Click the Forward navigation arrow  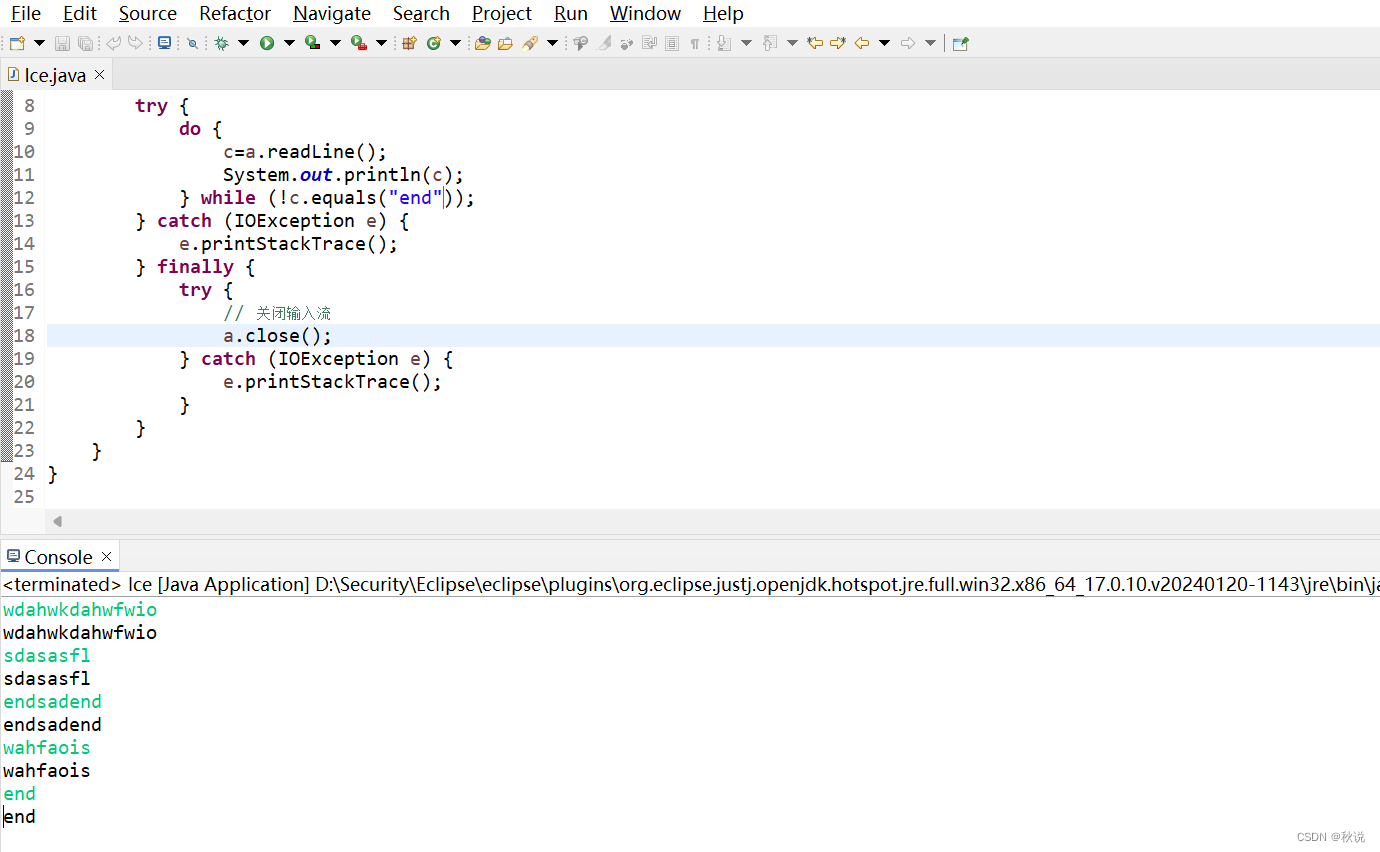(908, 43)
